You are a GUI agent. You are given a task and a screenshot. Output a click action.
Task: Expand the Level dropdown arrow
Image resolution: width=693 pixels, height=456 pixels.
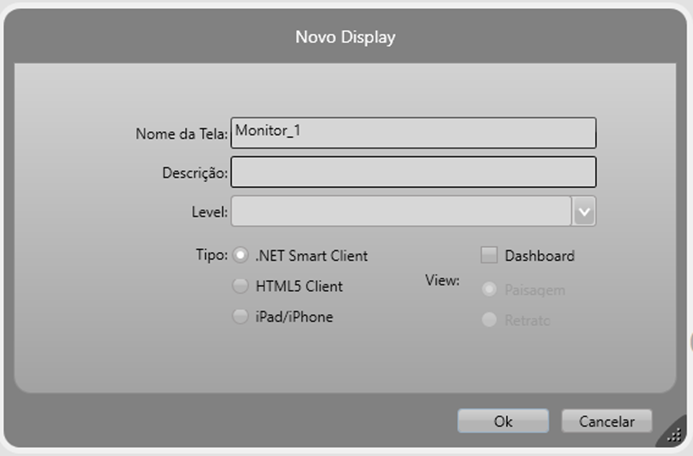point(584,212)
